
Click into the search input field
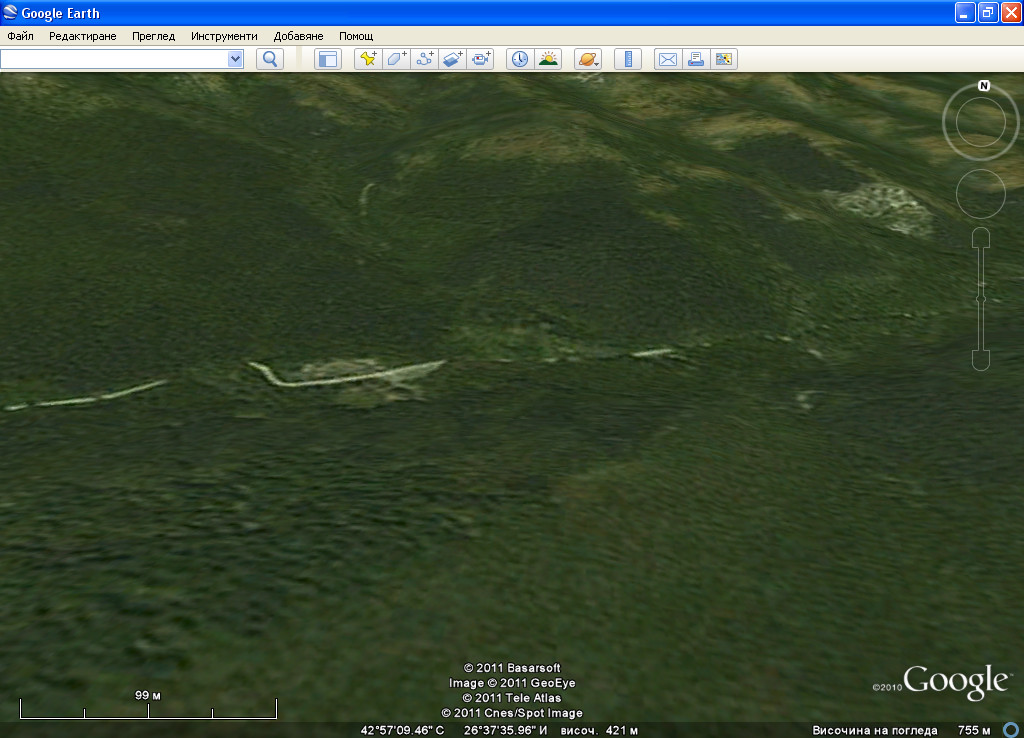click(x=114, y=59)
